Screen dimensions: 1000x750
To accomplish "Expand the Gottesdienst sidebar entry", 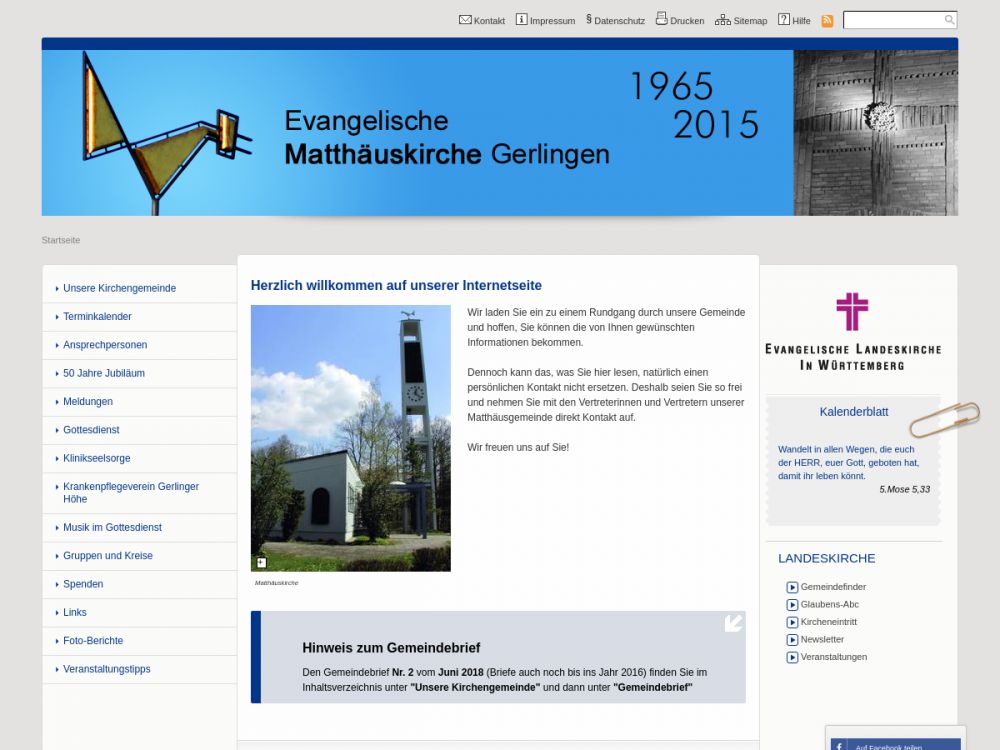I will coord(91,430).
